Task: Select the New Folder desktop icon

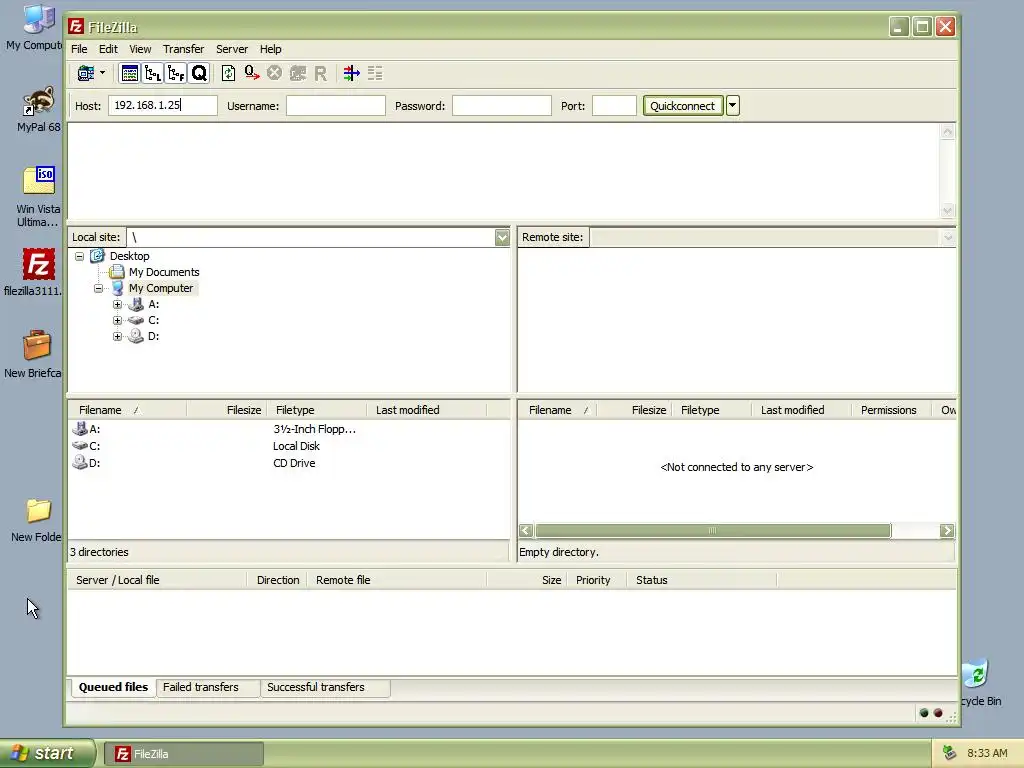Action: pyautogui.click(x=37, y=520)
